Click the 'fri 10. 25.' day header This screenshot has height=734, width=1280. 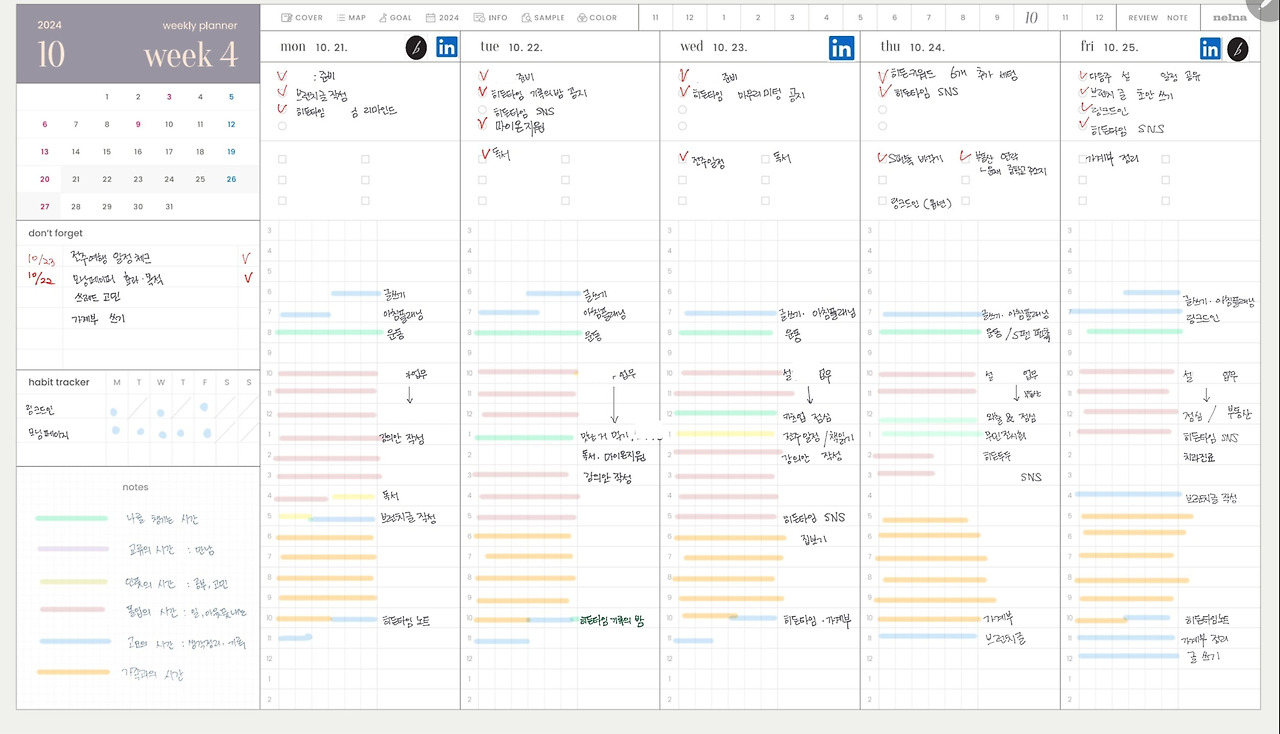(x=1110, y=47)
